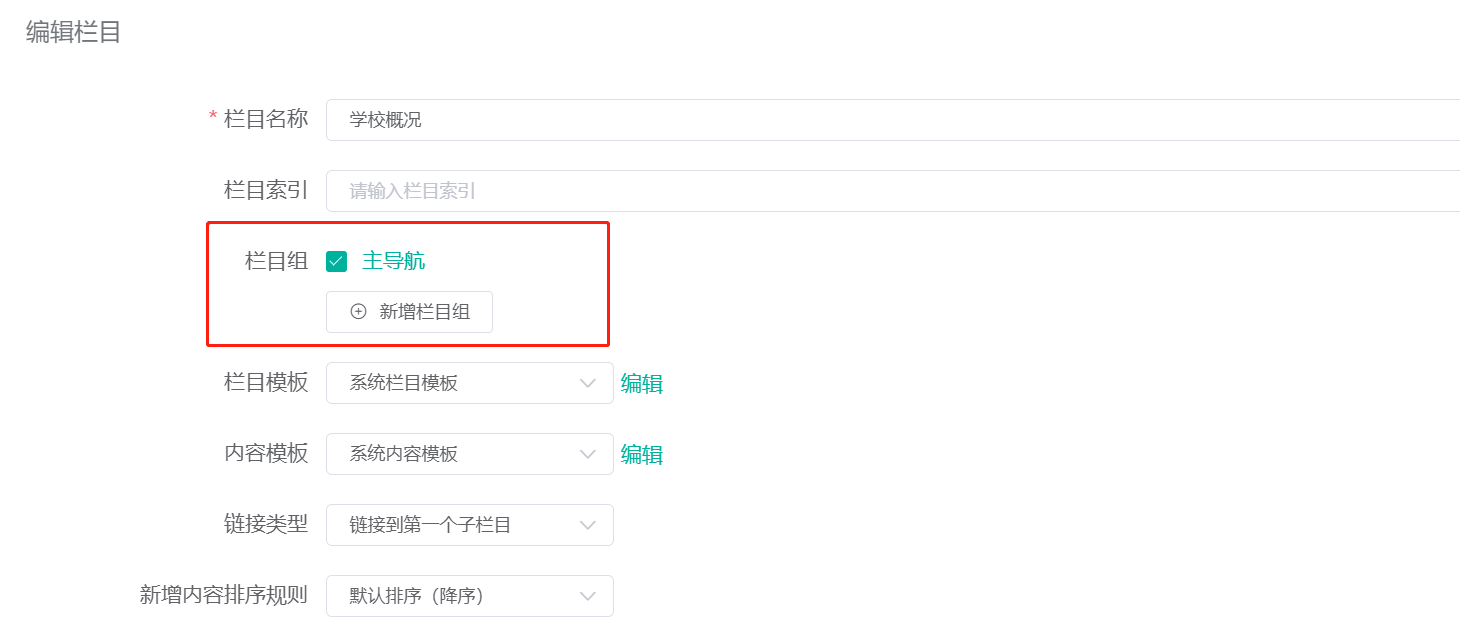Open the 系统栏目模板 dropdown
Screen dimensions: 1460x638
point(470,383)
